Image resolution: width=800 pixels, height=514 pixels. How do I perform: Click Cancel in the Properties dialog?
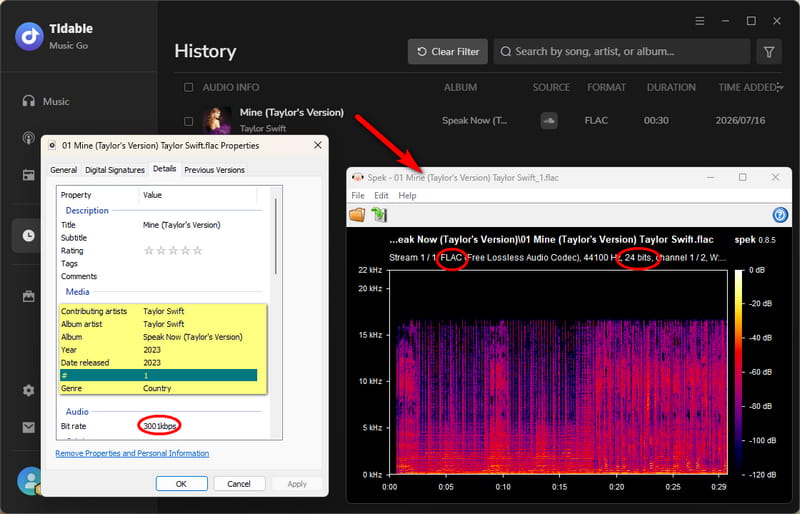[x=239, y=483]
